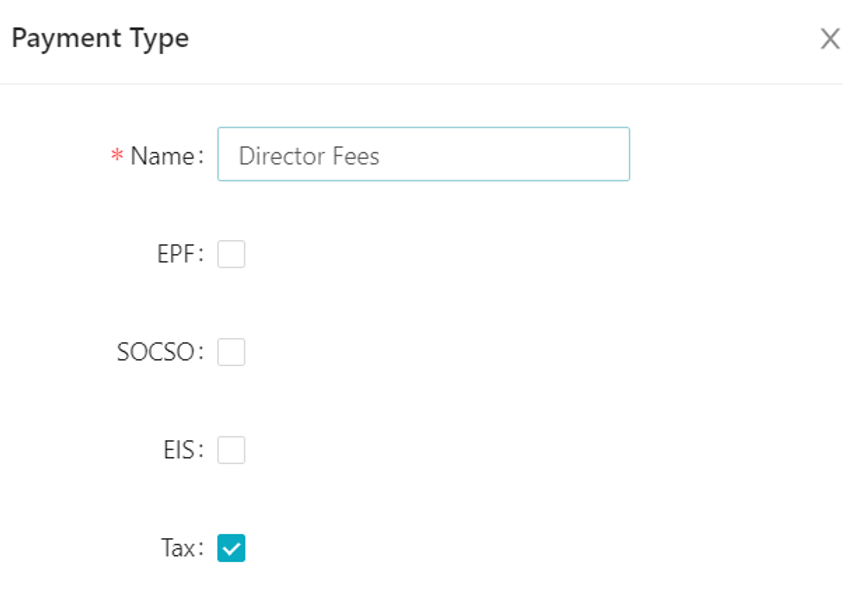Dismiss the dialog with the X icon
The width and height of the screenshot is (848, 604).
830,39
